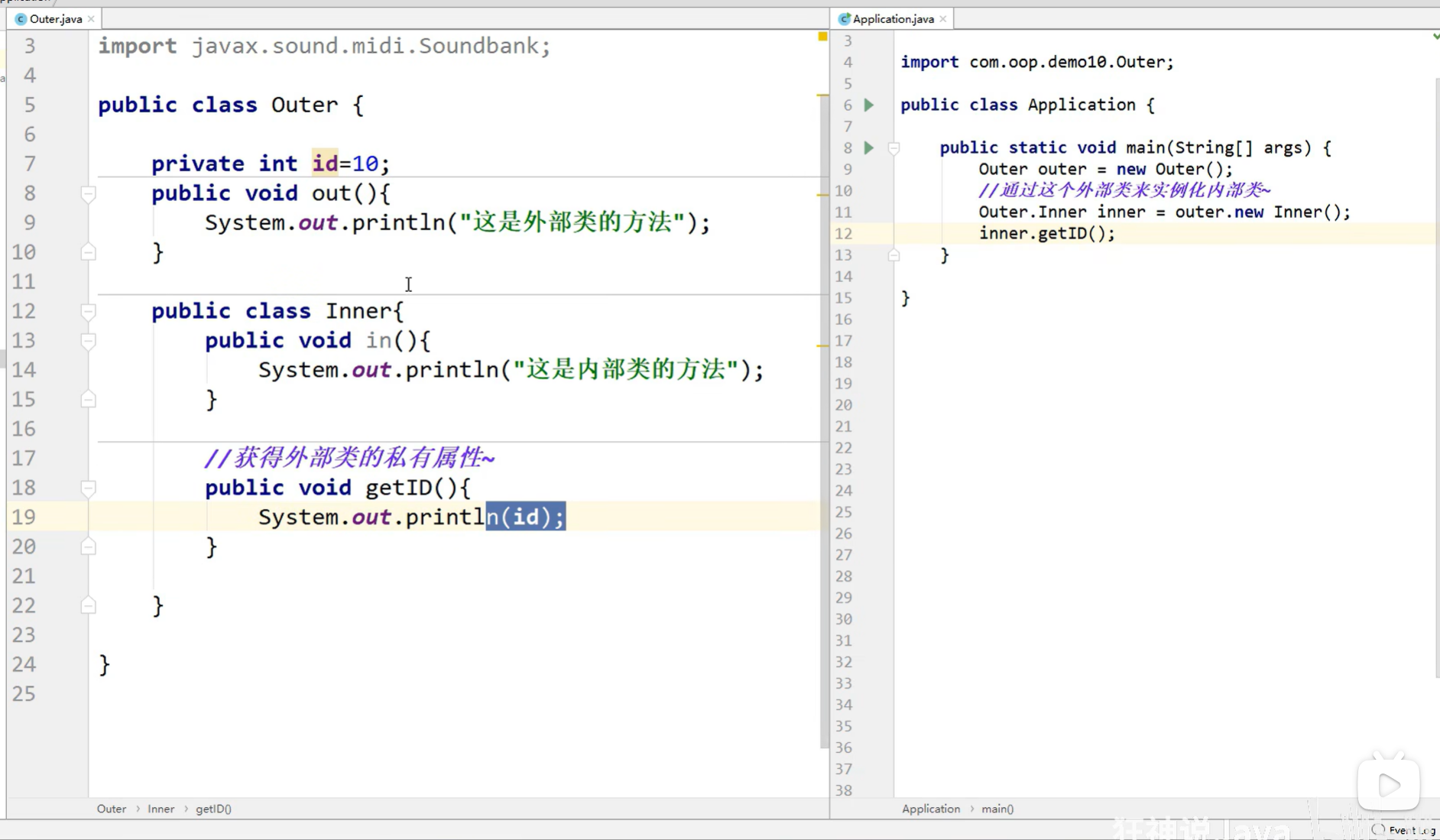Viewport: 1440px width, 840px height.
Task: Click the Outer.java vertical scrollbar
Action: pos(823,420)
